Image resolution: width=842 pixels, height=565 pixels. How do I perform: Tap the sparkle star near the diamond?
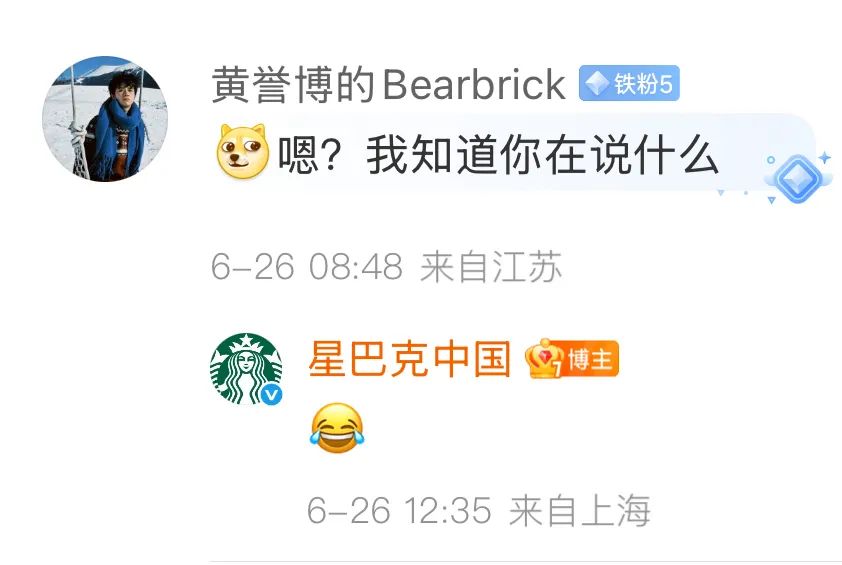(x=824, y=157)
